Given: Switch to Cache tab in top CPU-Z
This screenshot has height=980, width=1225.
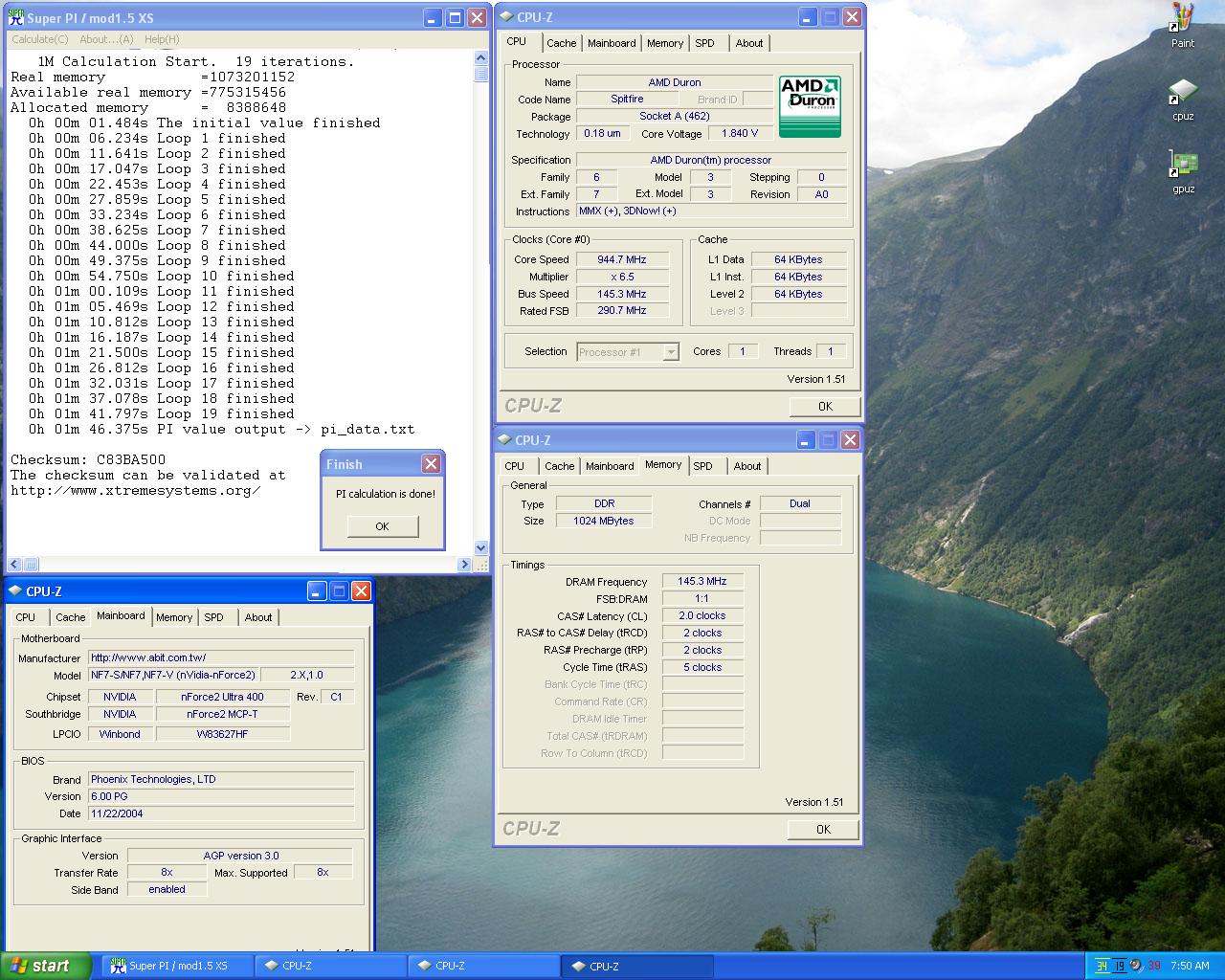Looking at the screenshot, I should tap(561, 43).
